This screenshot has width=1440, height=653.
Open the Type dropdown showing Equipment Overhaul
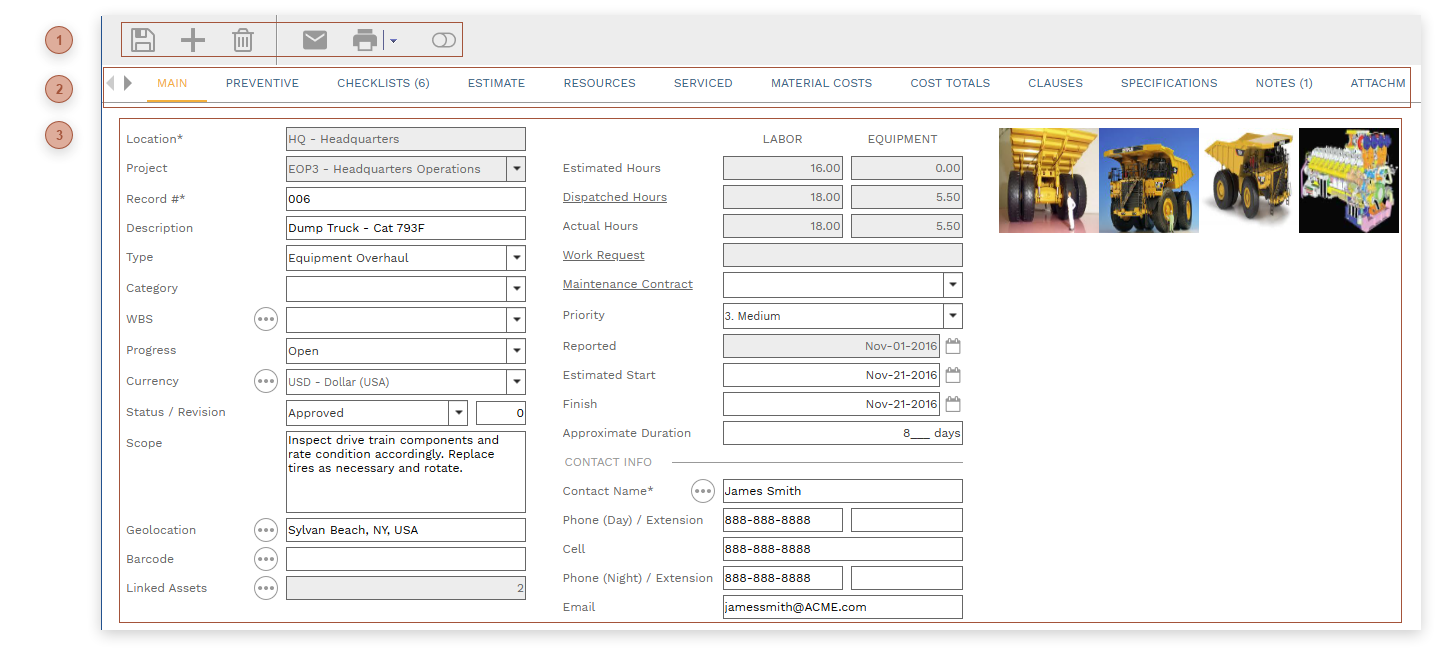point(516,258)
